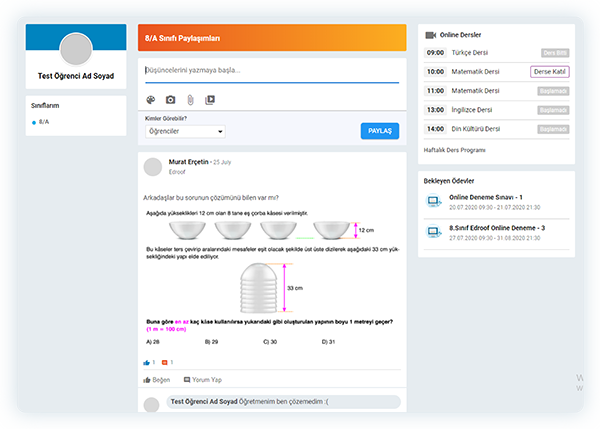This screenshot has height=429, width=600.
Task: Like the post with Beğen
Action: (156, 380)
